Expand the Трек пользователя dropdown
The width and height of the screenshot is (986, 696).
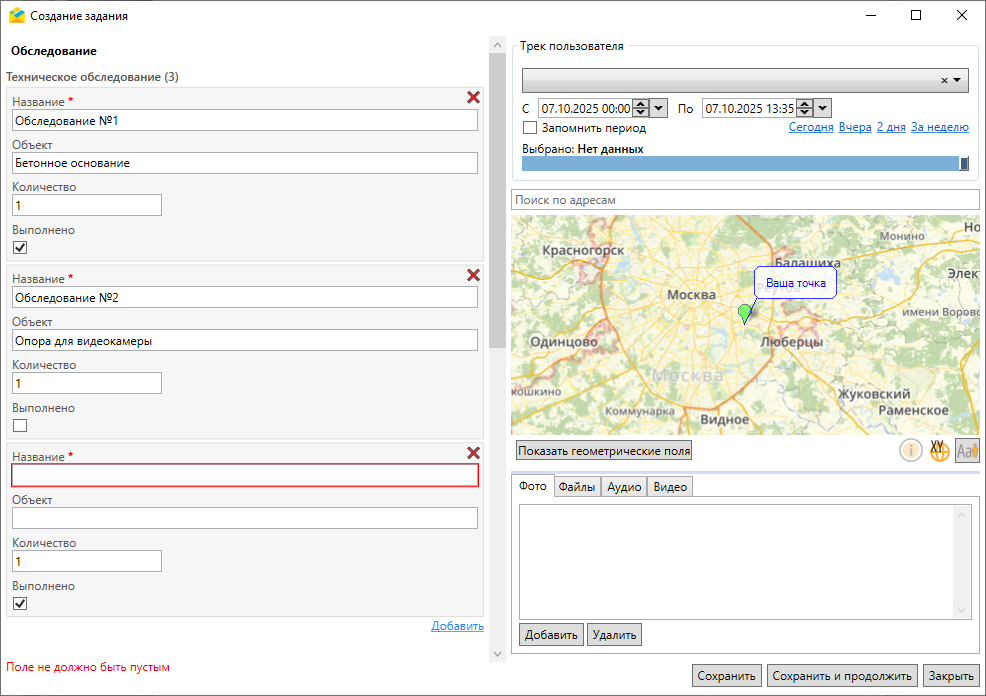[x=957, y=81]
